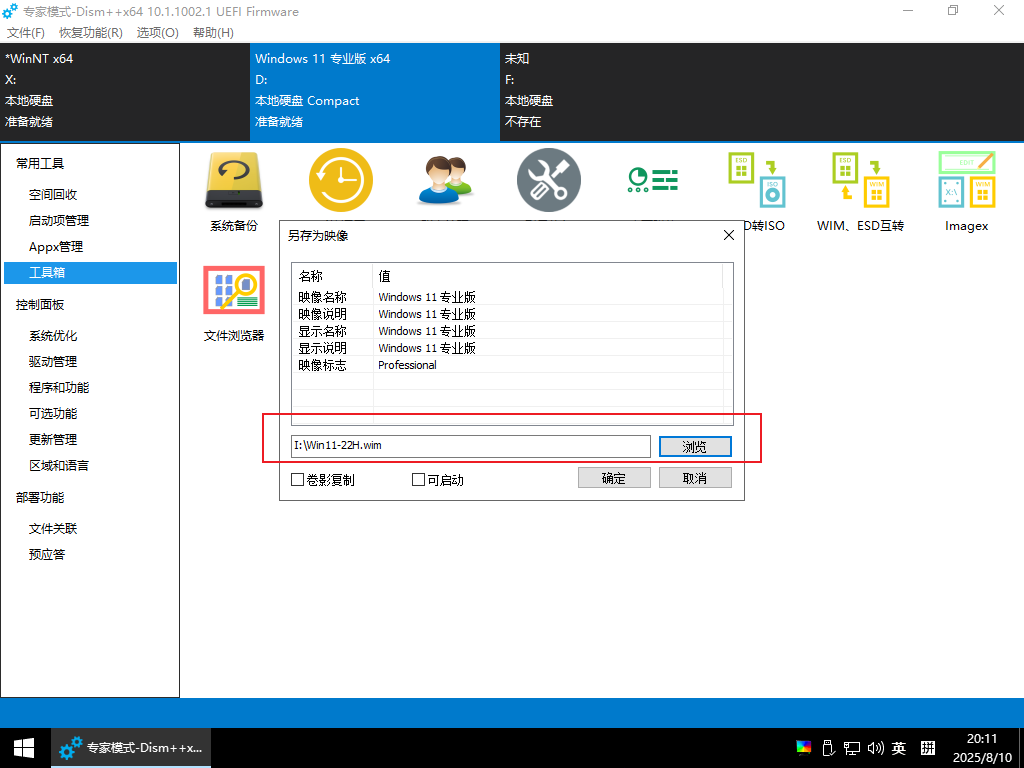Close the 另存为映像 dialog
This screenshot has width=1024, height=768.
729,235
